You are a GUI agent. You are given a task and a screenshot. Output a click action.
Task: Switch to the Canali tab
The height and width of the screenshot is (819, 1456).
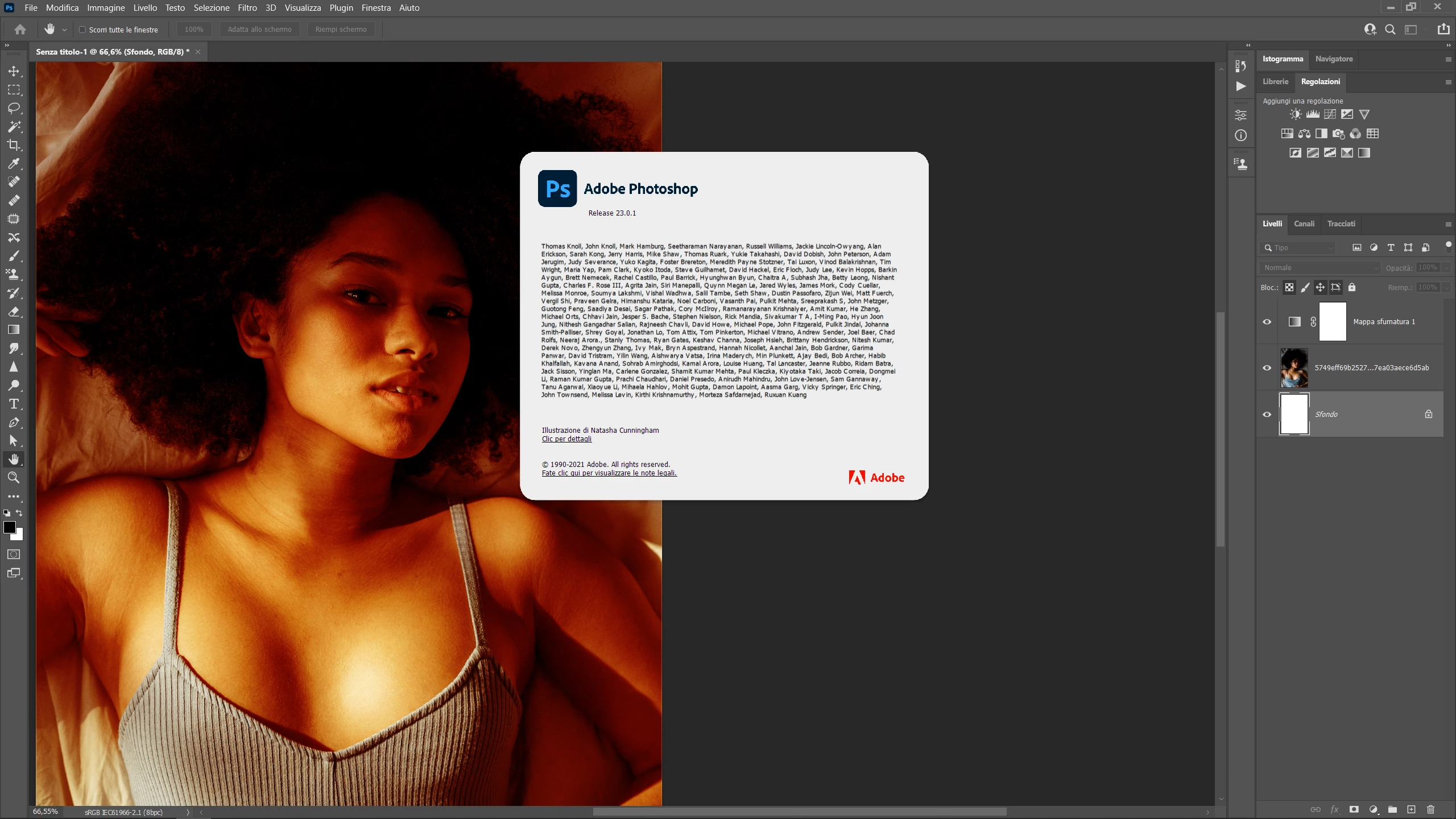[1304, 224]
